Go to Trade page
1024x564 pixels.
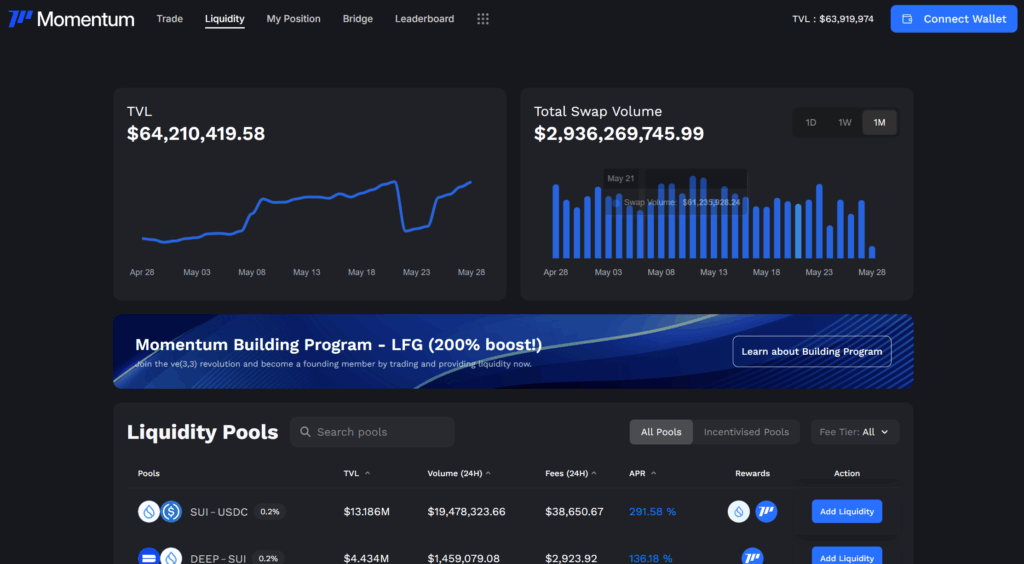pos(170,19)
